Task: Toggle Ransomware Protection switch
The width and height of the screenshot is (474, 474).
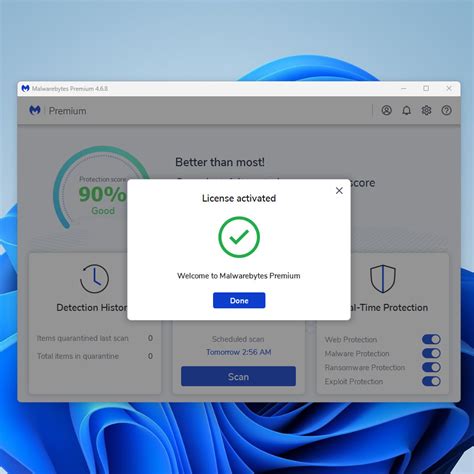Action: (x=431, y=367)
